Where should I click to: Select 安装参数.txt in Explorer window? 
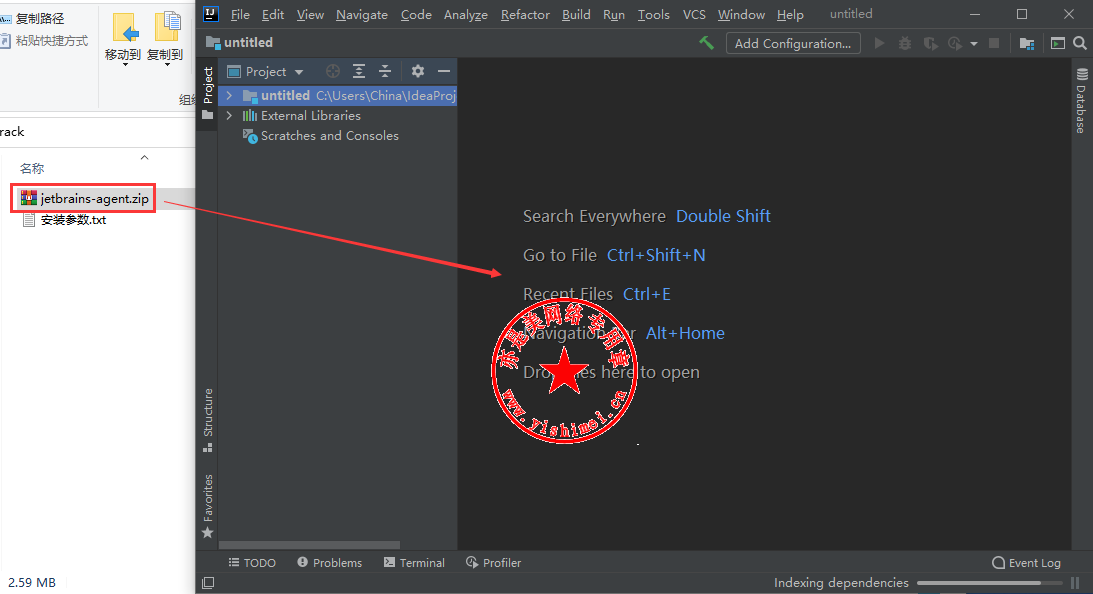click(x=64, y=220)
